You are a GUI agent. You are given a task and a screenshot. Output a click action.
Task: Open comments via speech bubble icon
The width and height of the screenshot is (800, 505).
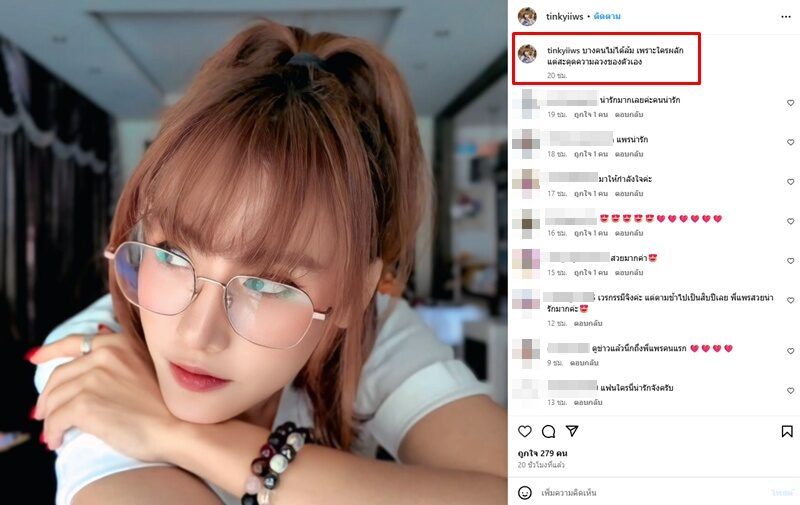coord(548,432)
